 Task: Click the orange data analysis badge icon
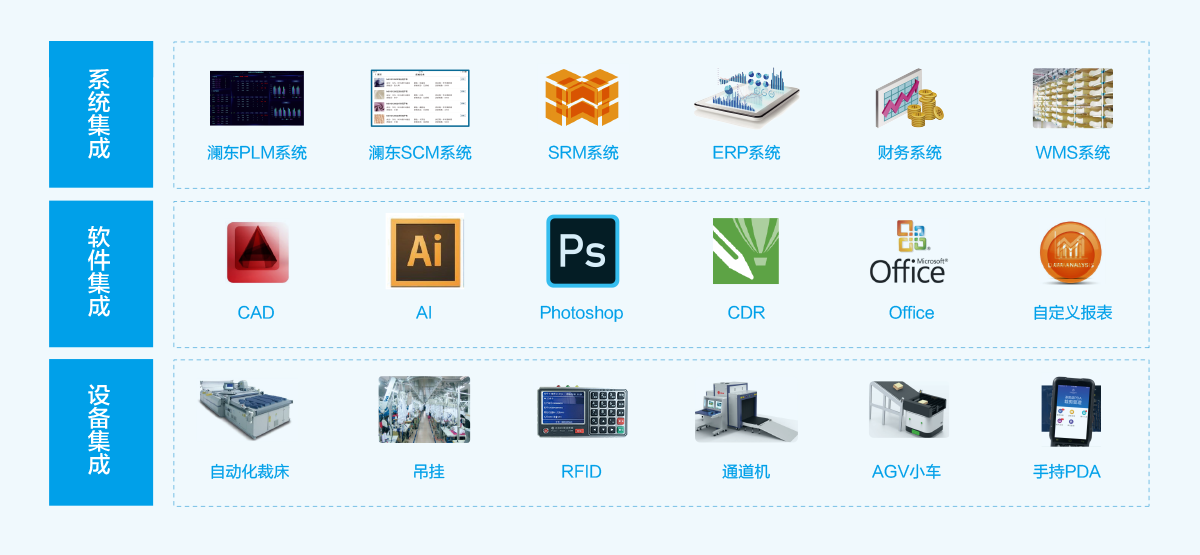[1072, 251]
